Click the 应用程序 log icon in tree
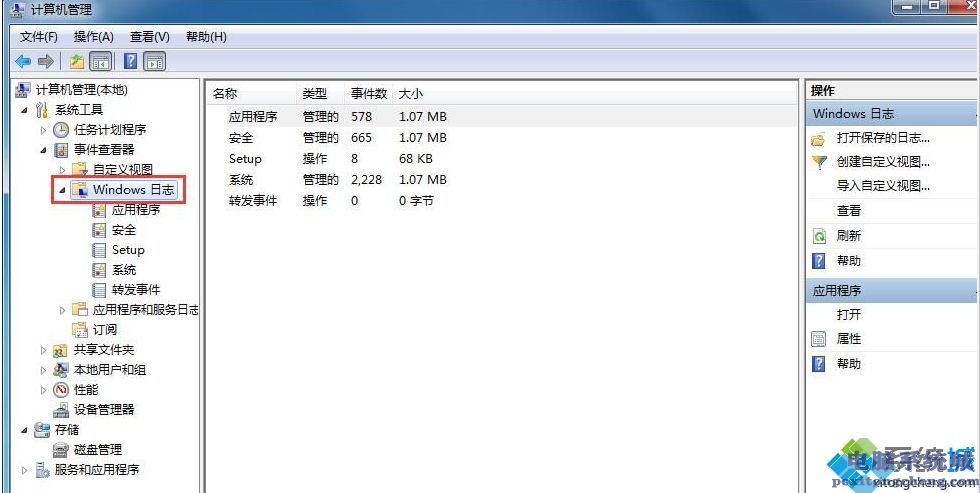 (x=99, y=210)
